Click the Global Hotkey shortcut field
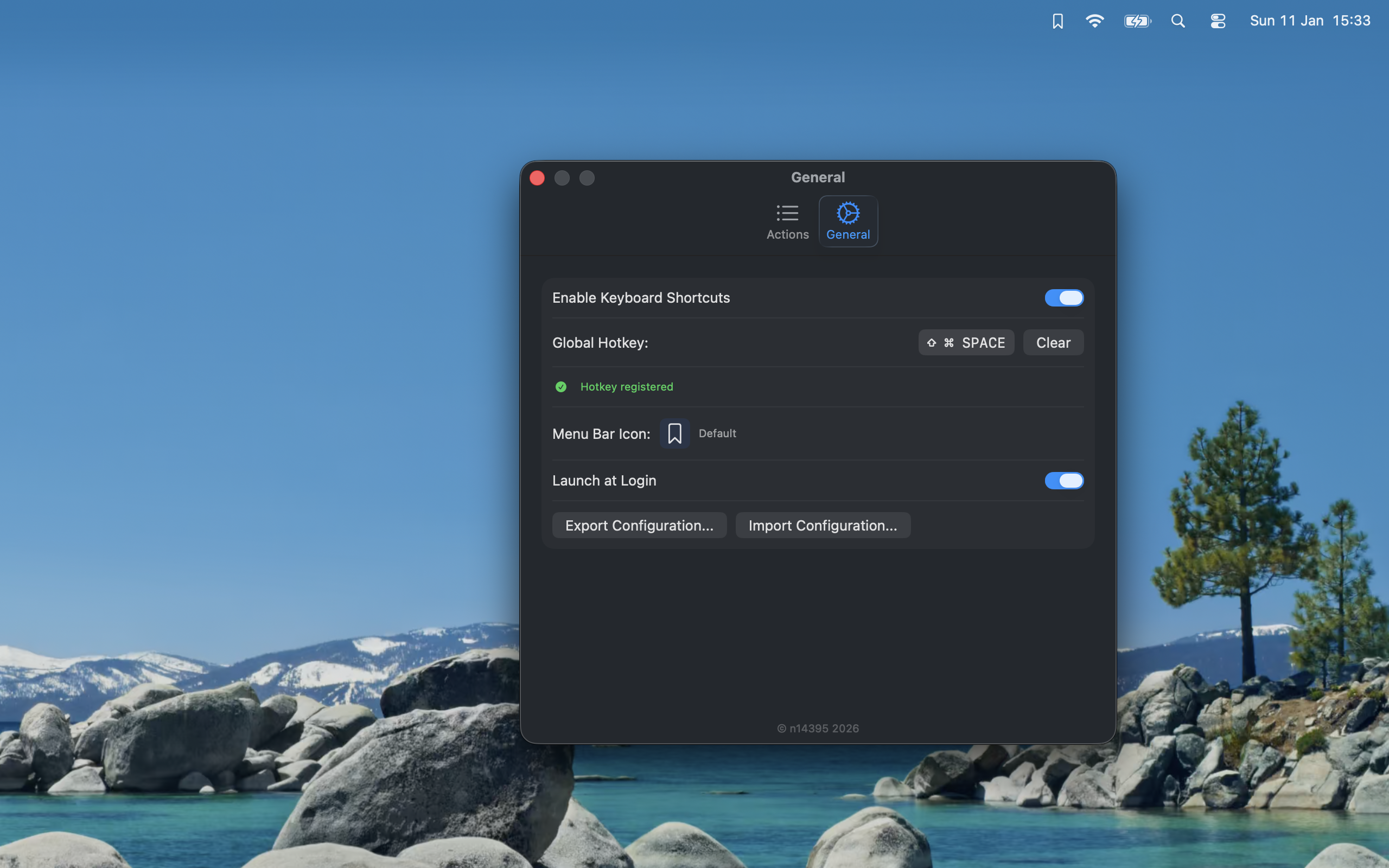Image resolution: width=1389 pixels, height=868 pixels. (x=966, y=342)
